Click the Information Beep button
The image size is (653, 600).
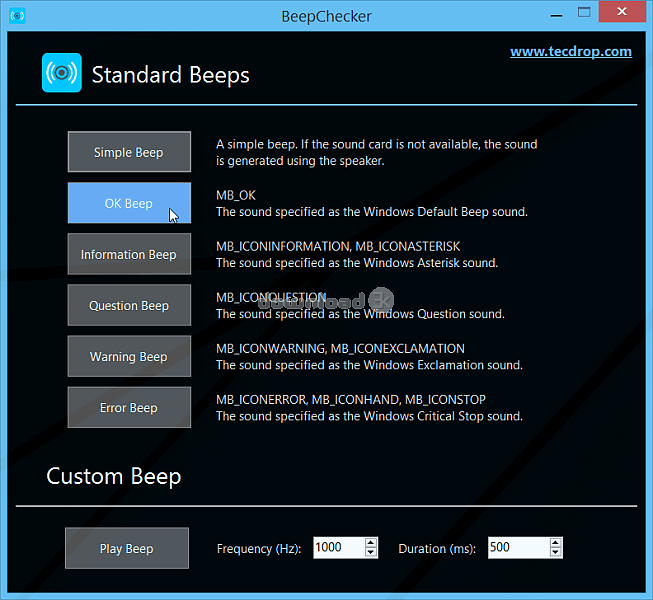click(x=129, y=254)
